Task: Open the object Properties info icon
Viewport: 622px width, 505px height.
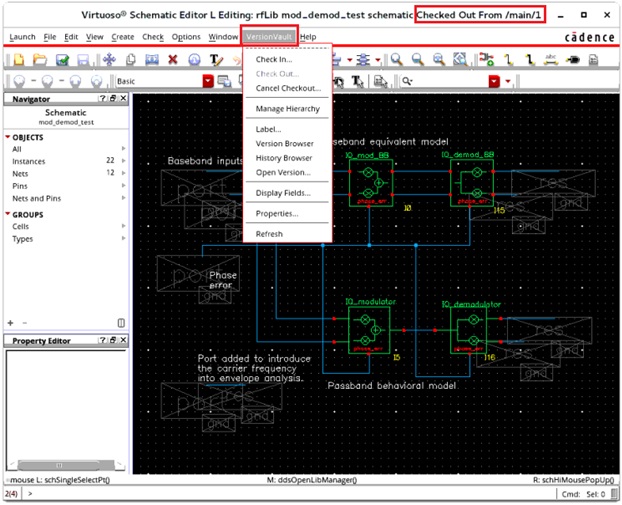Action: tap(194, 60)
